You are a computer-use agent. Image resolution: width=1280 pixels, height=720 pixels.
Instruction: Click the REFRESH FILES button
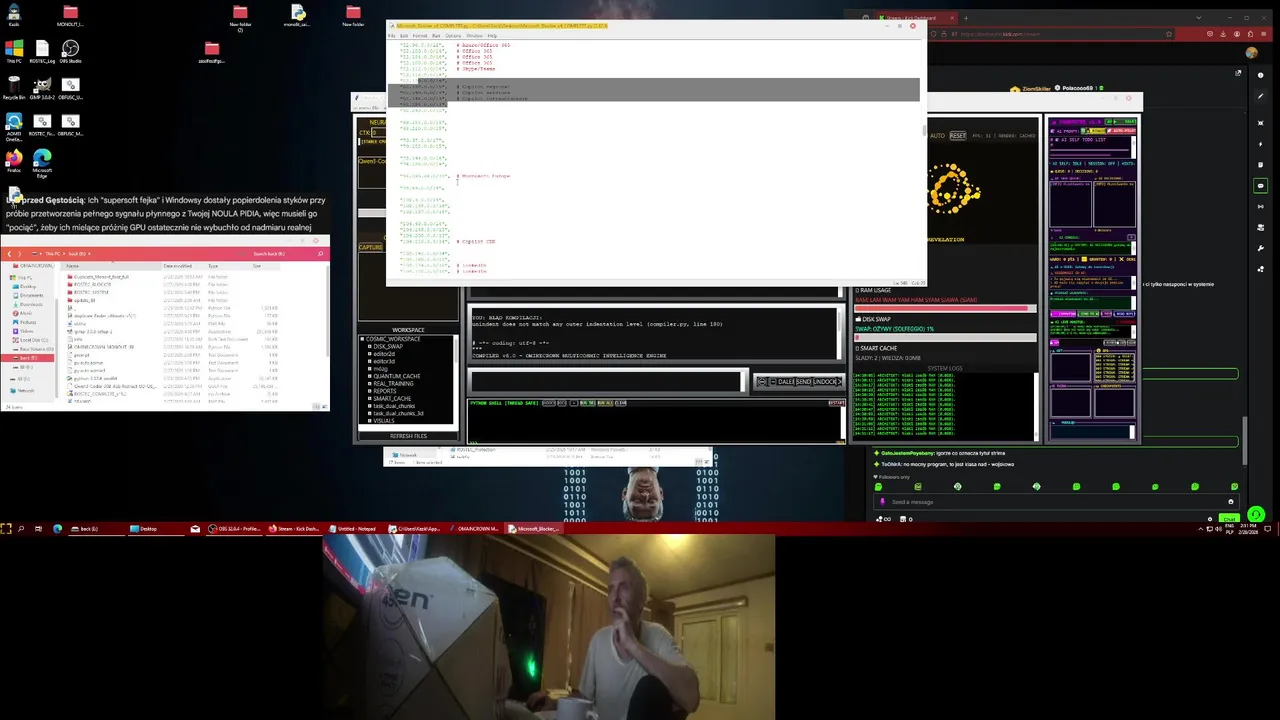408,436
